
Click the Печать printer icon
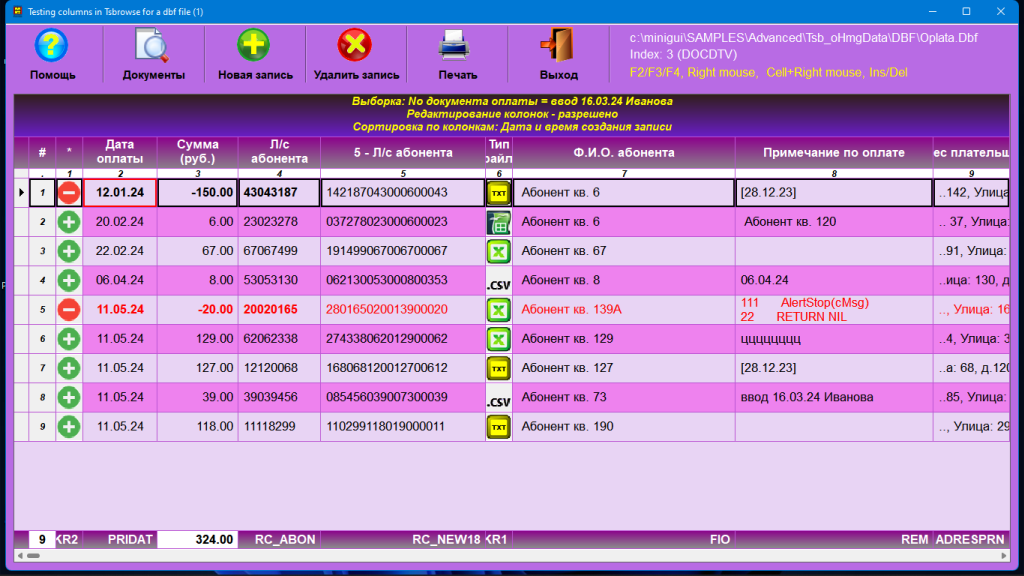click(x=454, y=46)
